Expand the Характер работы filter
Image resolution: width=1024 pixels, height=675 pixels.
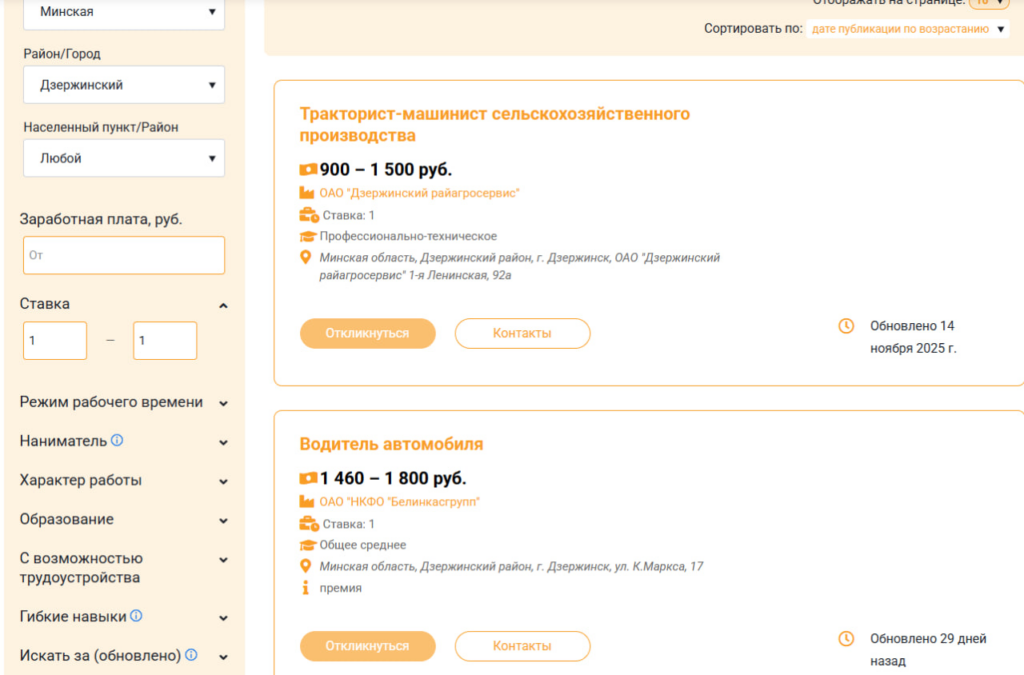pos(223,481)
